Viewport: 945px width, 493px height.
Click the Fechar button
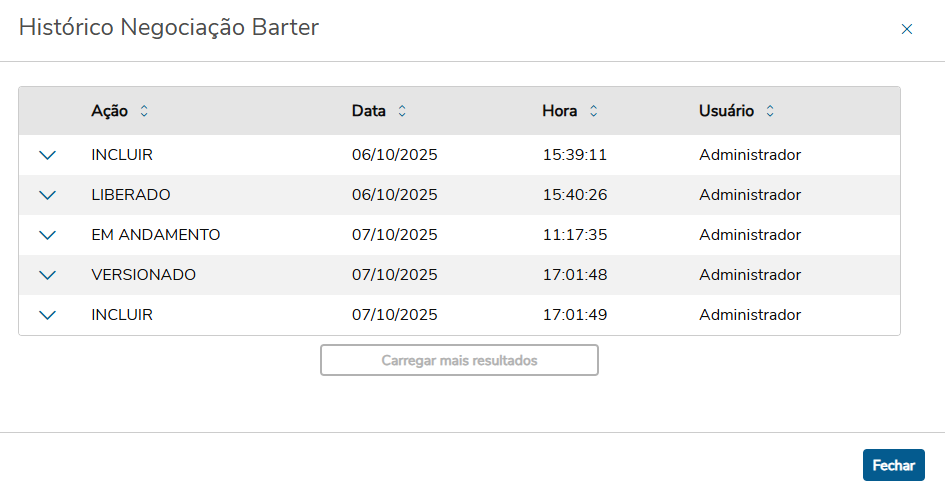pyautogui.click(x=893, y=465)
